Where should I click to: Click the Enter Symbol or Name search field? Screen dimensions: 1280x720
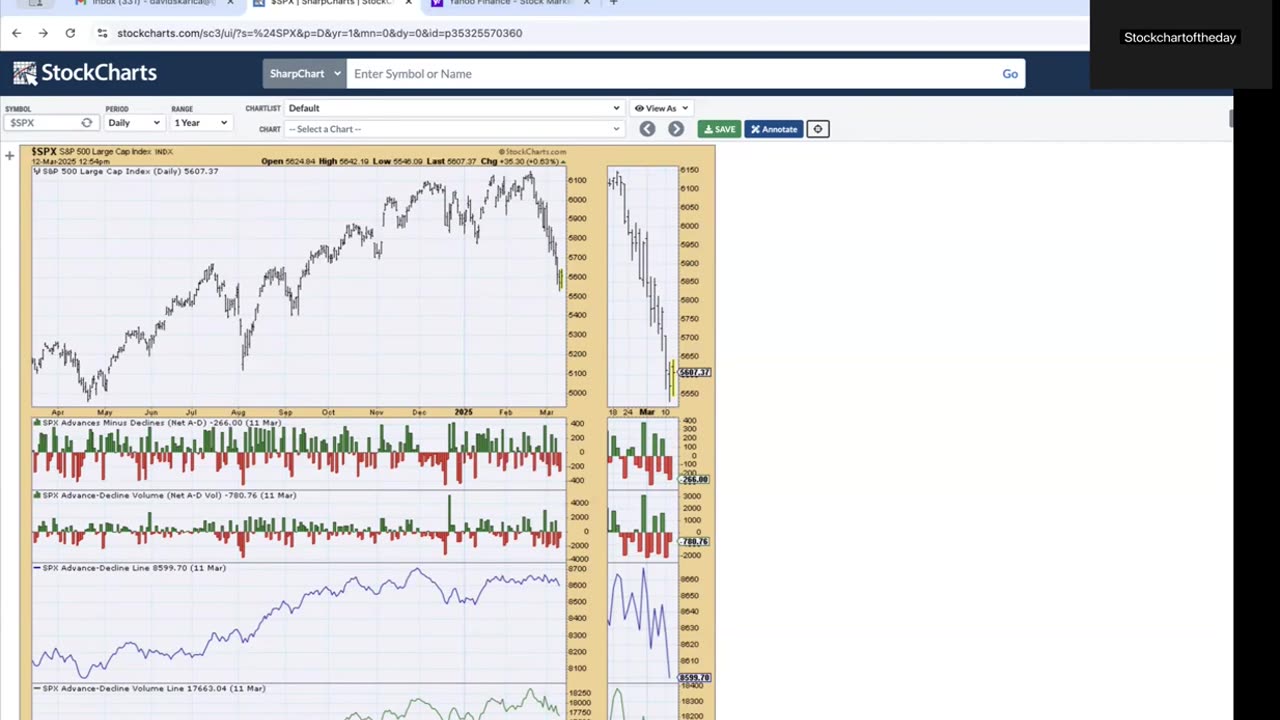[x=672, y=73]
